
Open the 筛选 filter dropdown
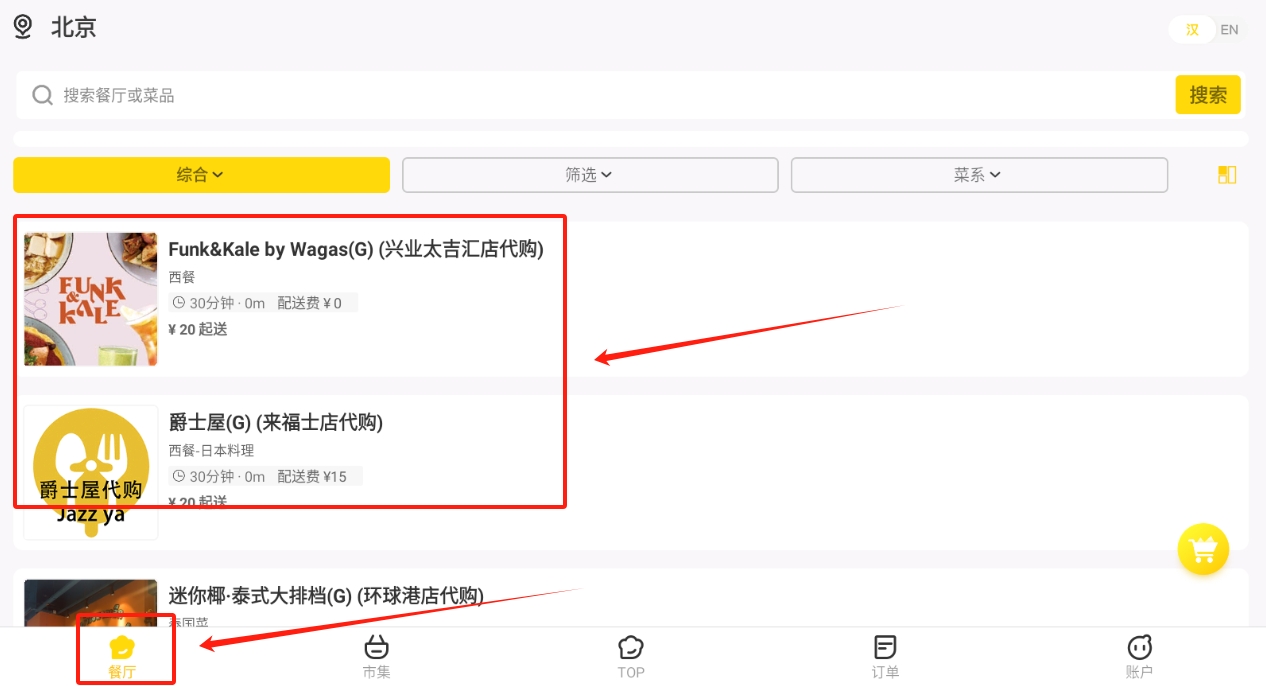[x=590, y=175]
